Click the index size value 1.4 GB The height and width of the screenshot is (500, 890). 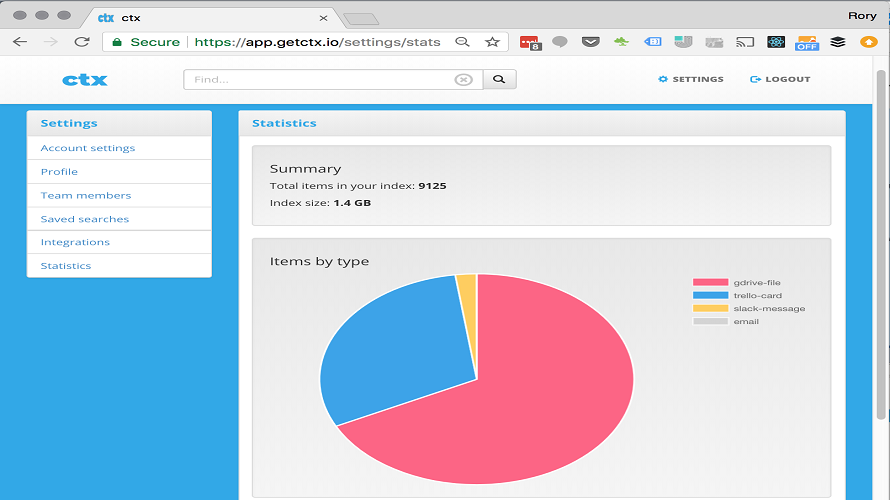tap(352, 203)
